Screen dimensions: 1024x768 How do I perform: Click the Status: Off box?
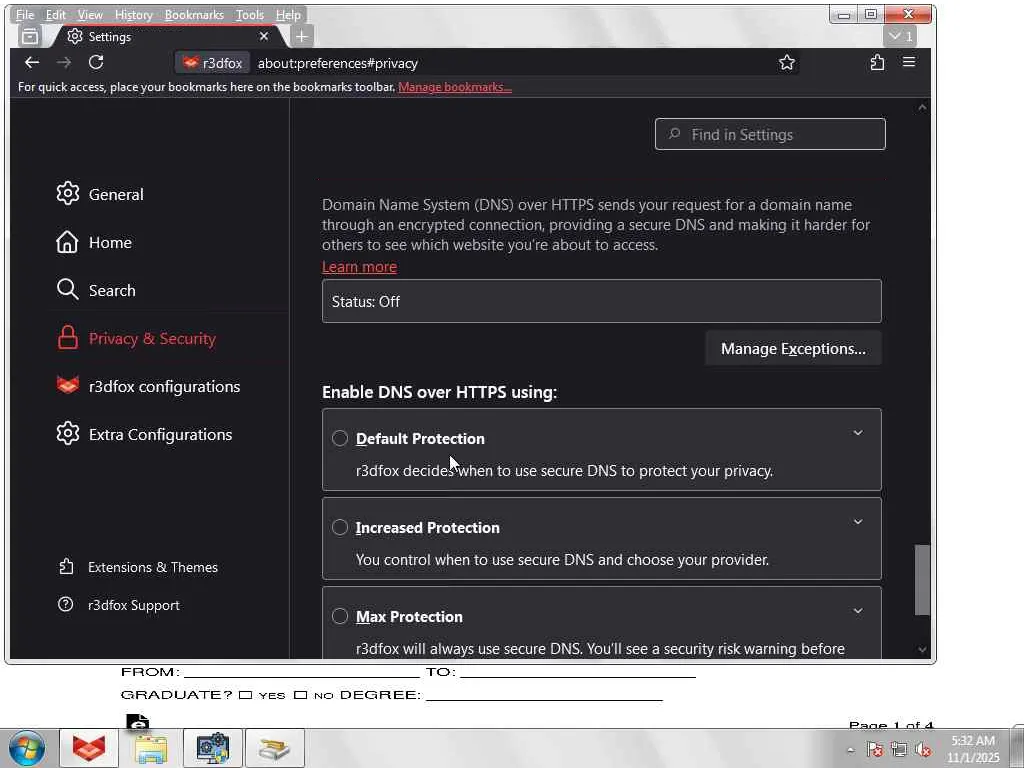(601, 301)
